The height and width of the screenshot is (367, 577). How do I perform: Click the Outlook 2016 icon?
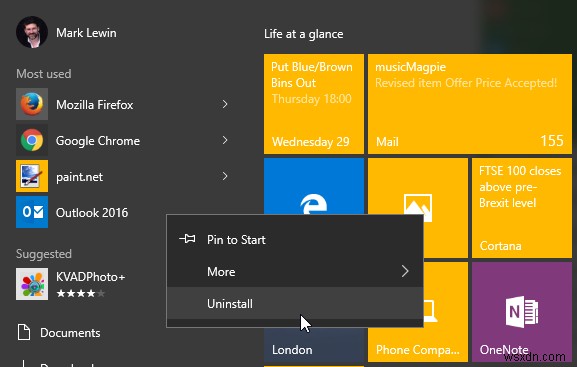point(32,212)
